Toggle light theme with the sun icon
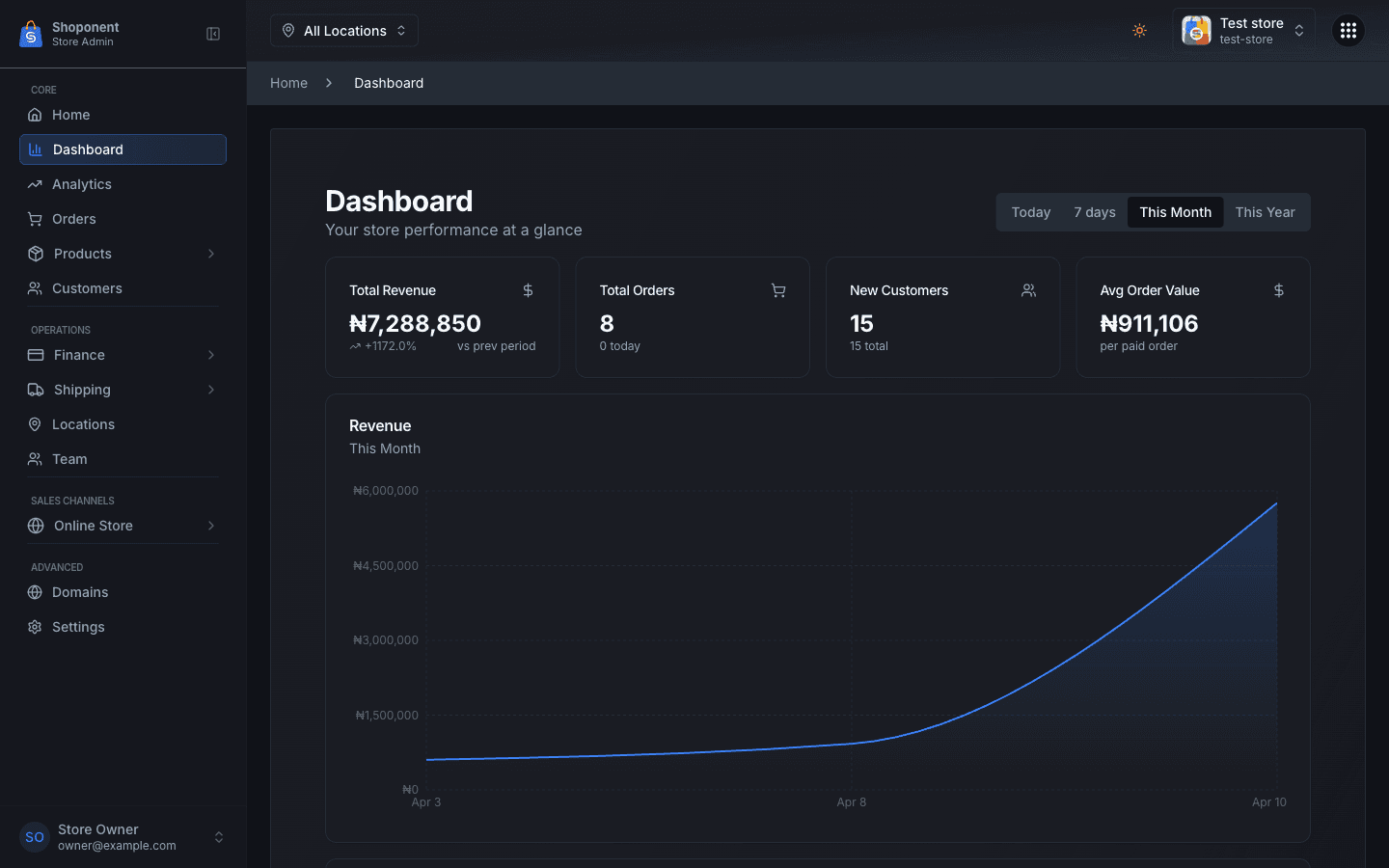 tap(1139, 31)
